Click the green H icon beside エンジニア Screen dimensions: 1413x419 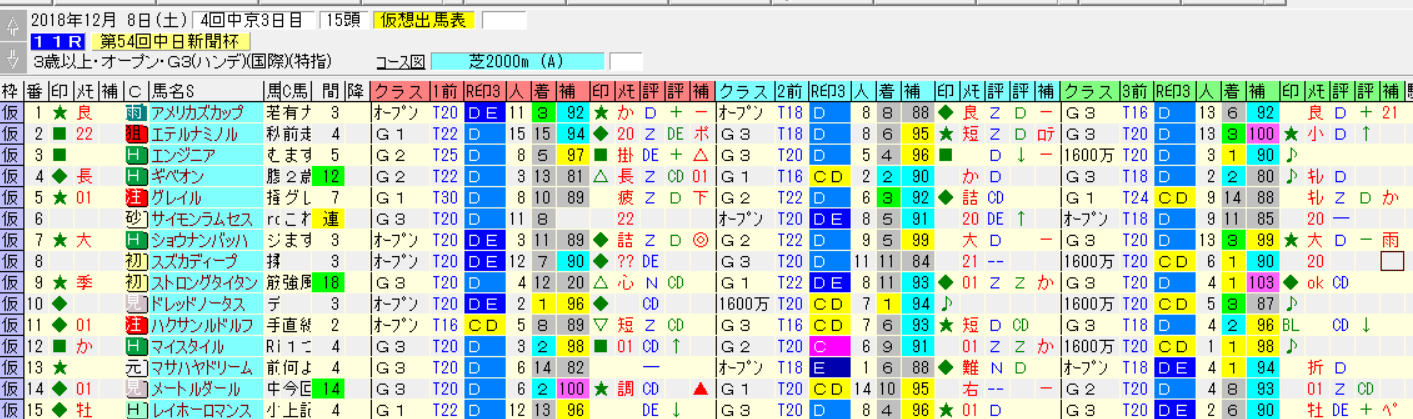pyautogui.click(x=137, y=154)
